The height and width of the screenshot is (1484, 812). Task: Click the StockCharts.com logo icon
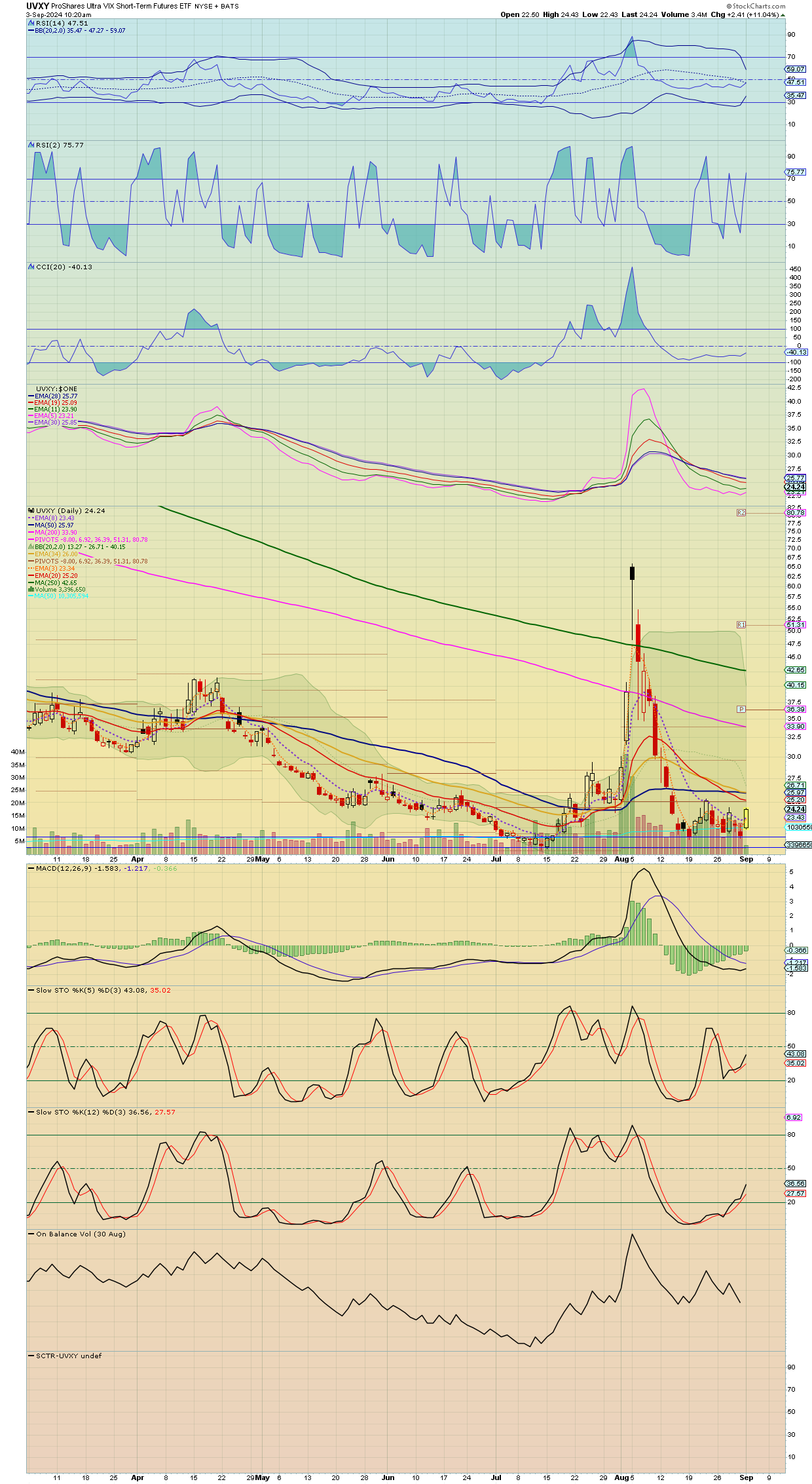click(x=729, y=6)
